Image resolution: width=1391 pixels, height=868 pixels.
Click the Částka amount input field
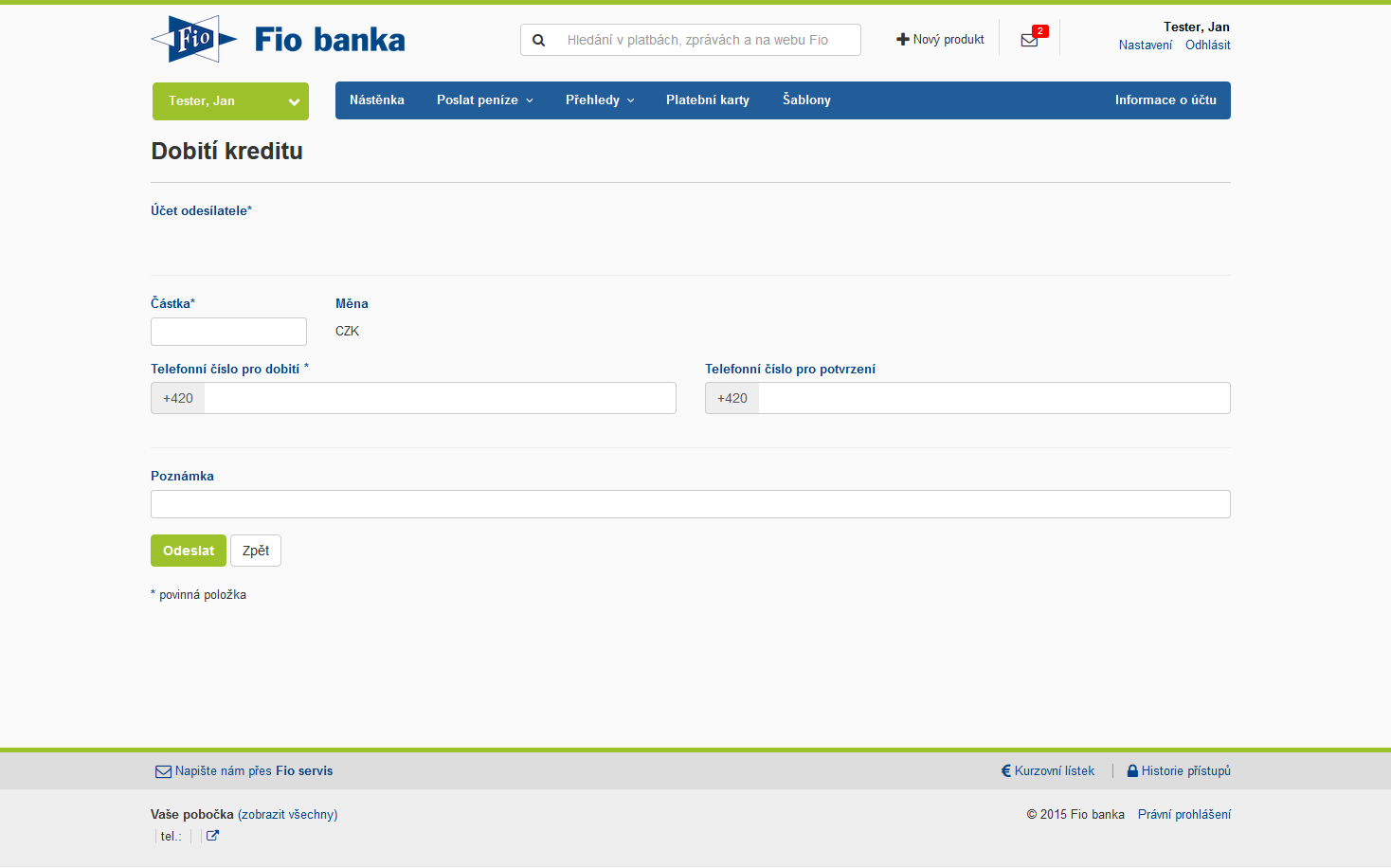point(228,332)
